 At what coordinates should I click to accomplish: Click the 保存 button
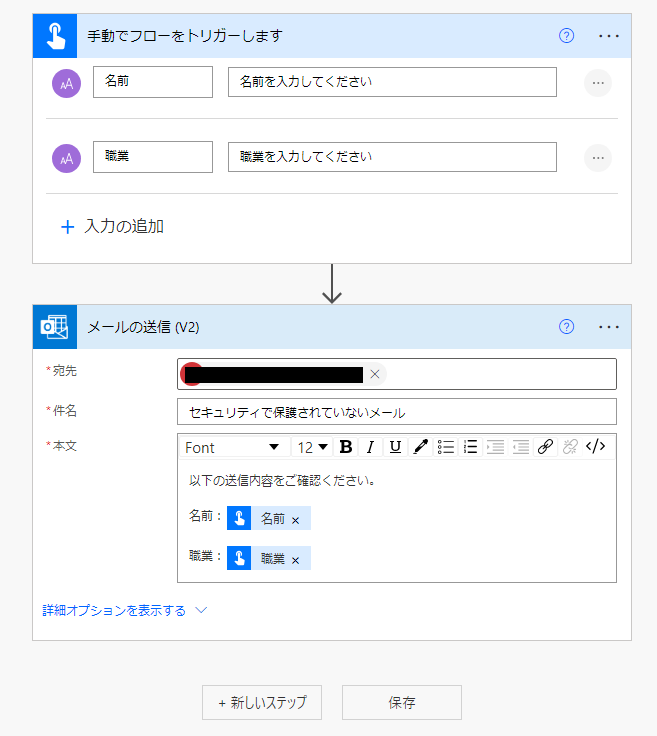pyautogui.click(x=402, y=703)
